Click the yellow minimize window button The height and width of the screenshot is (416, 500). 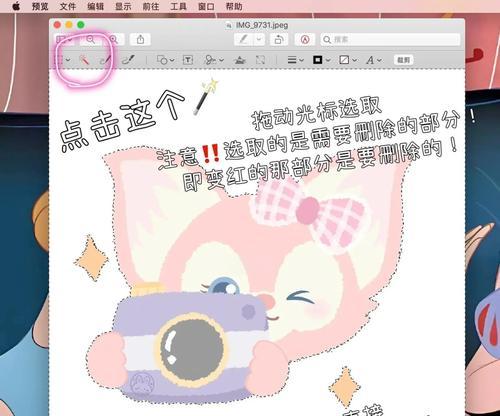[69, 25]
